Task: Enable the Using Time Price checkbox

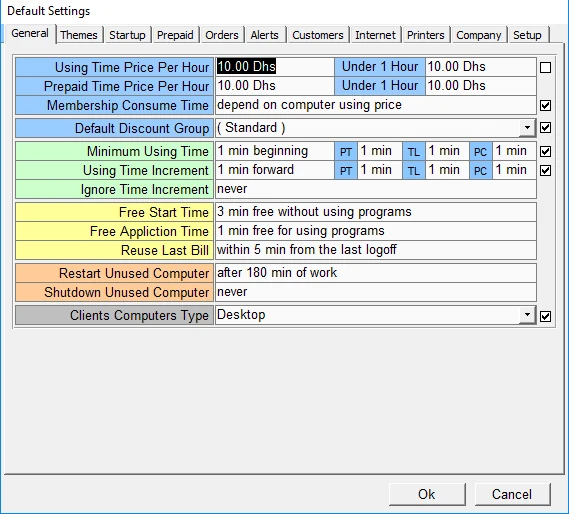Action: [545, 68]
